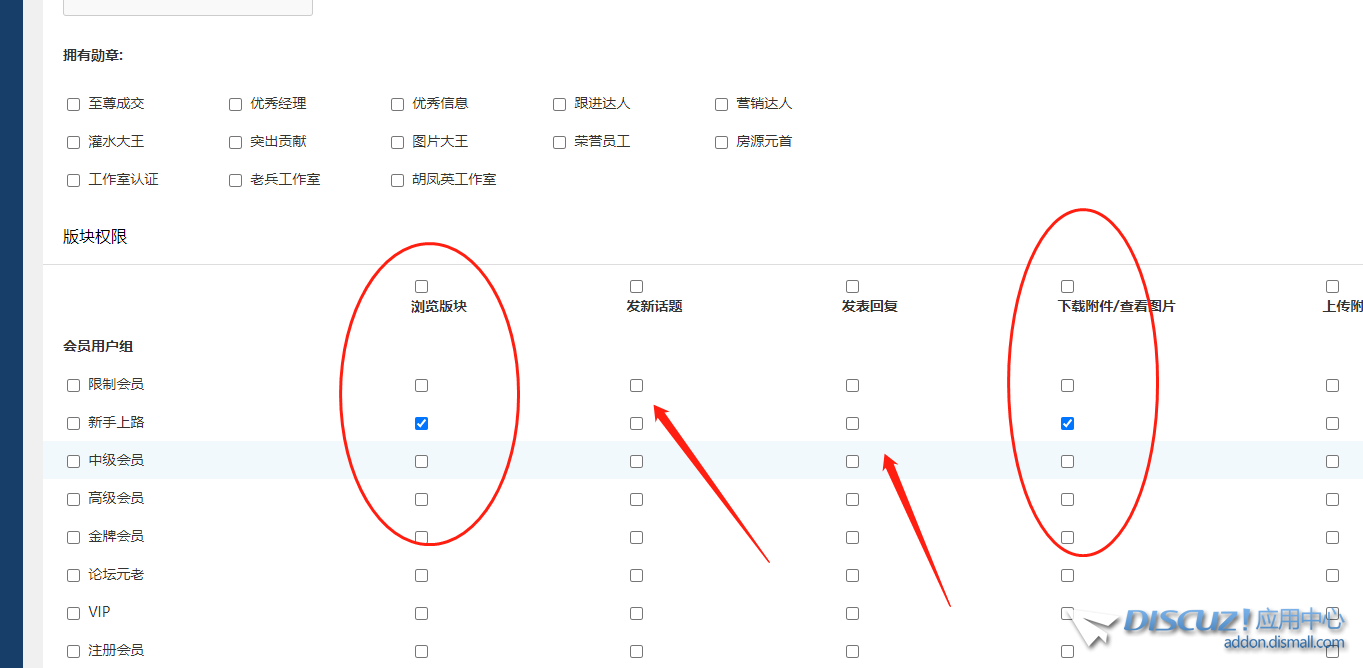The image size is (1363, 668).
Task: Tick the 跟进达人 medal checkbox
Action: coord(559,104)
